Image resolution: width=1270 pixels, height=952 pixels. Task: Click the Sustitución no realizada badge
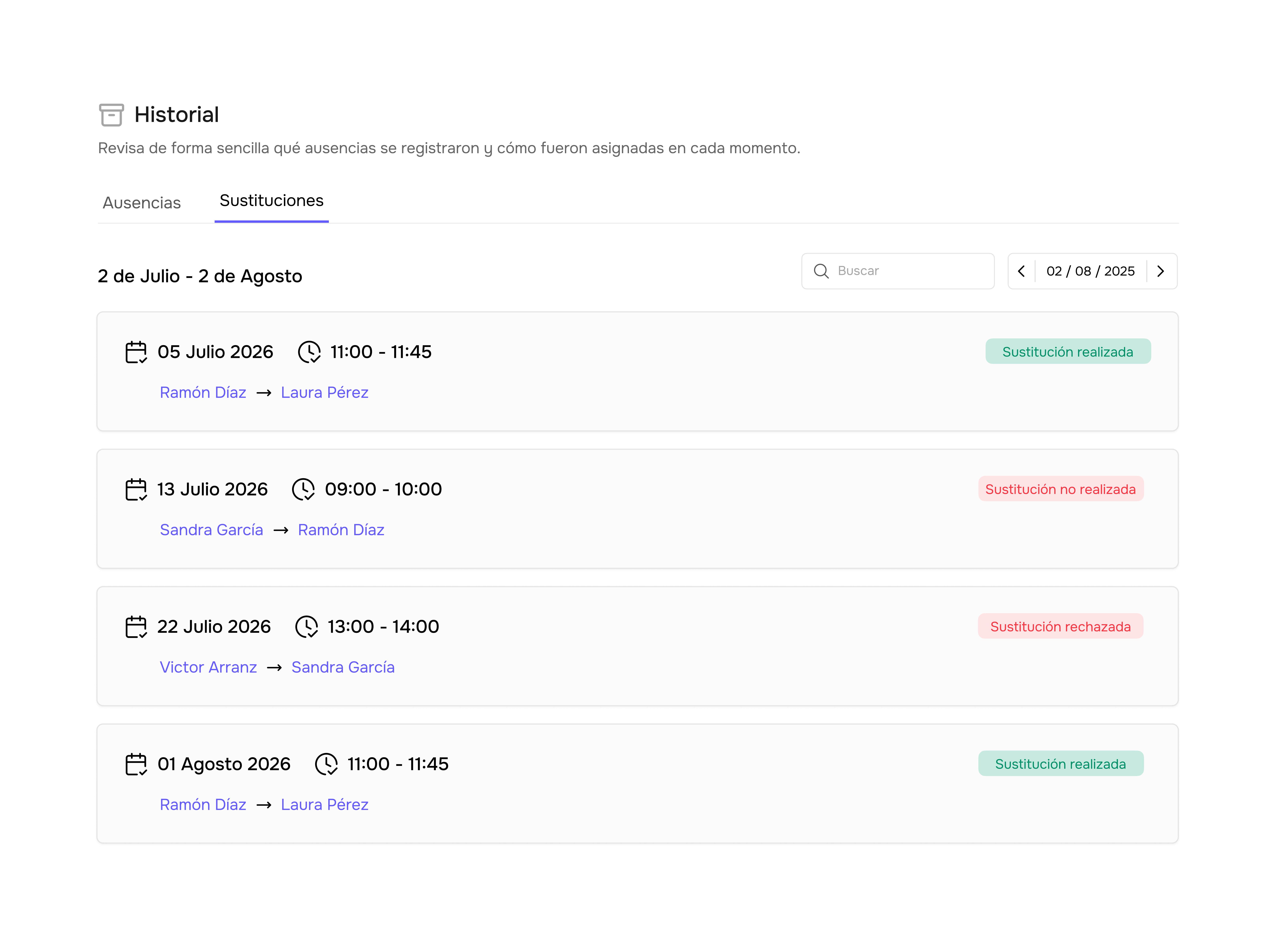tap(1060, 489)
